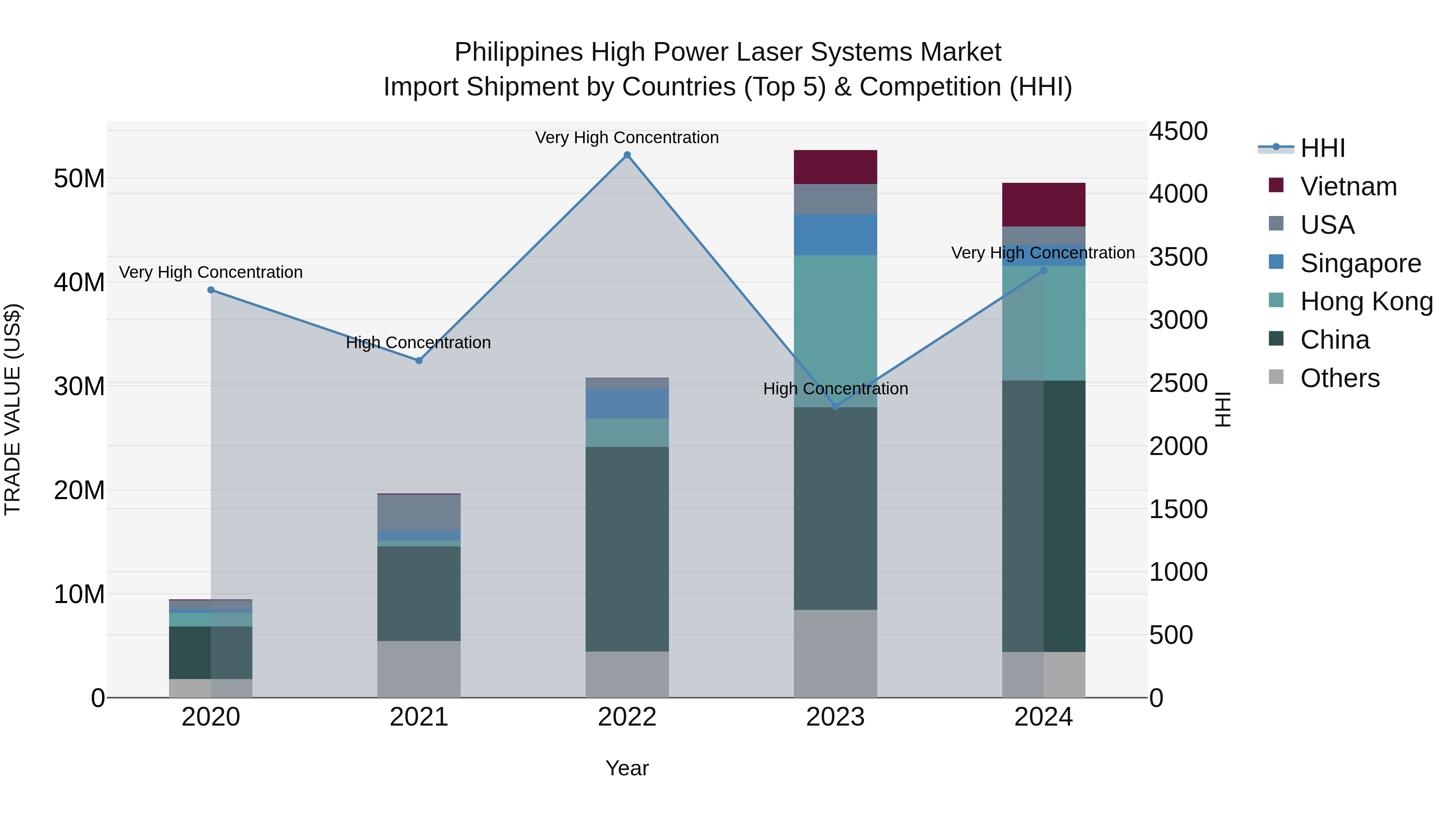Click the HHI marker for 2023

(836, 406)
